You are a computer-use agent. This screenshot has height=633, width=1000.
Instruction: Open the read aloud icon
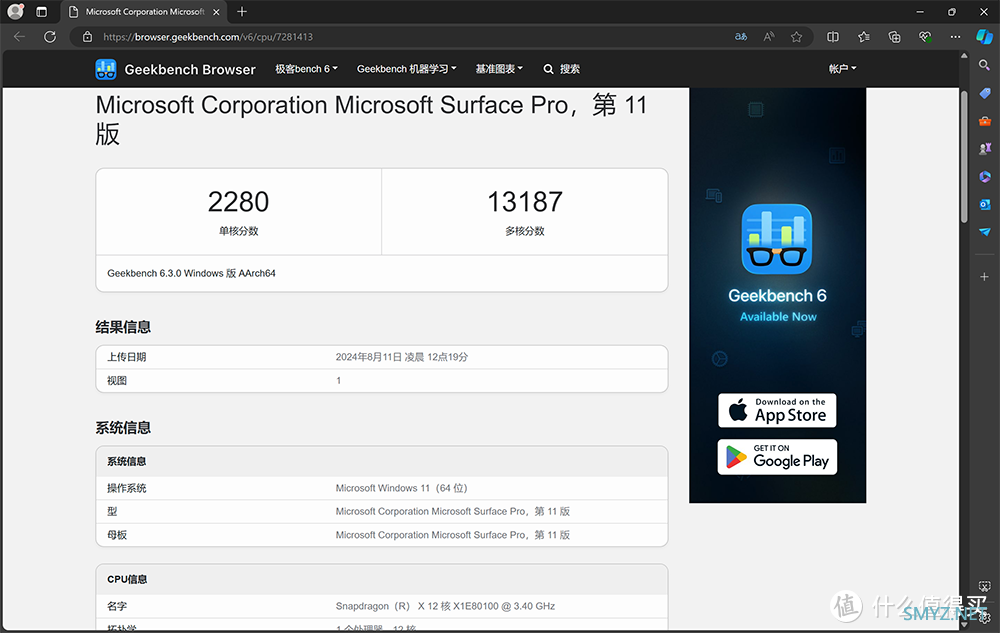769,37
